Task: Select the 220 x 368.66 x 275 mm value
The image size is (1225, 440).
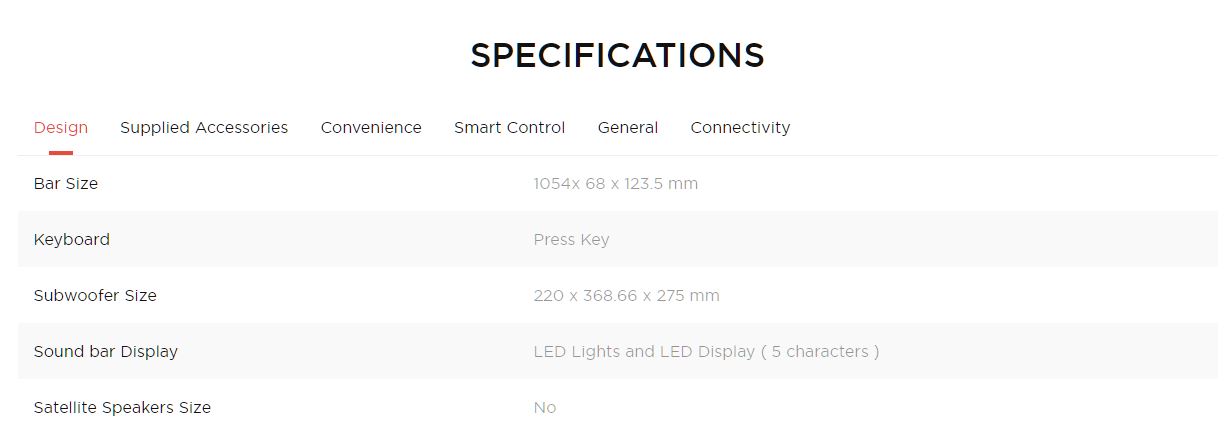Action: click(626, 296)
